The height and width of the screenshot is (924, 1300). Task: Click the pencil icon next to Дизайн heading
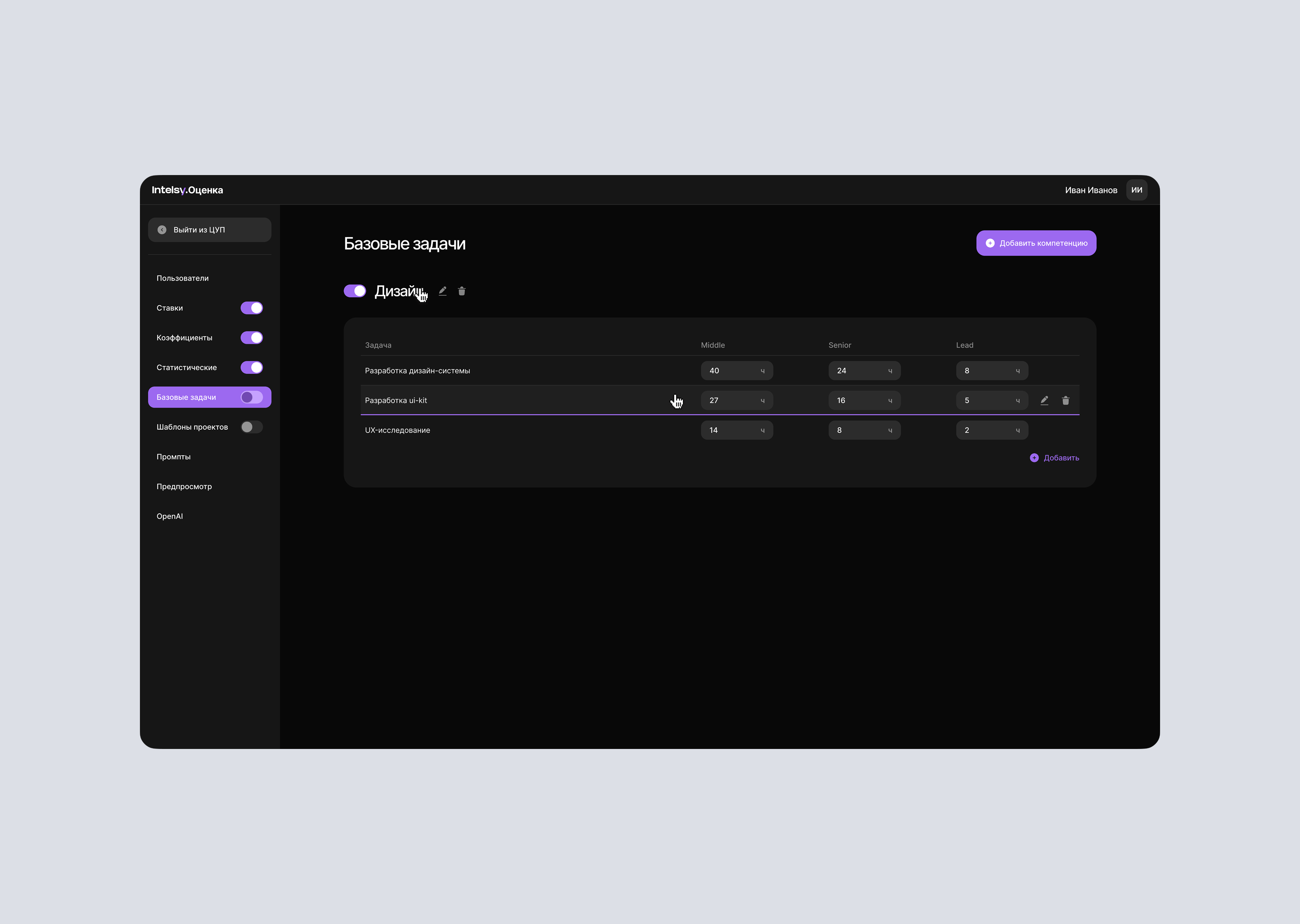pyautogui.click(x=442, y=291)
